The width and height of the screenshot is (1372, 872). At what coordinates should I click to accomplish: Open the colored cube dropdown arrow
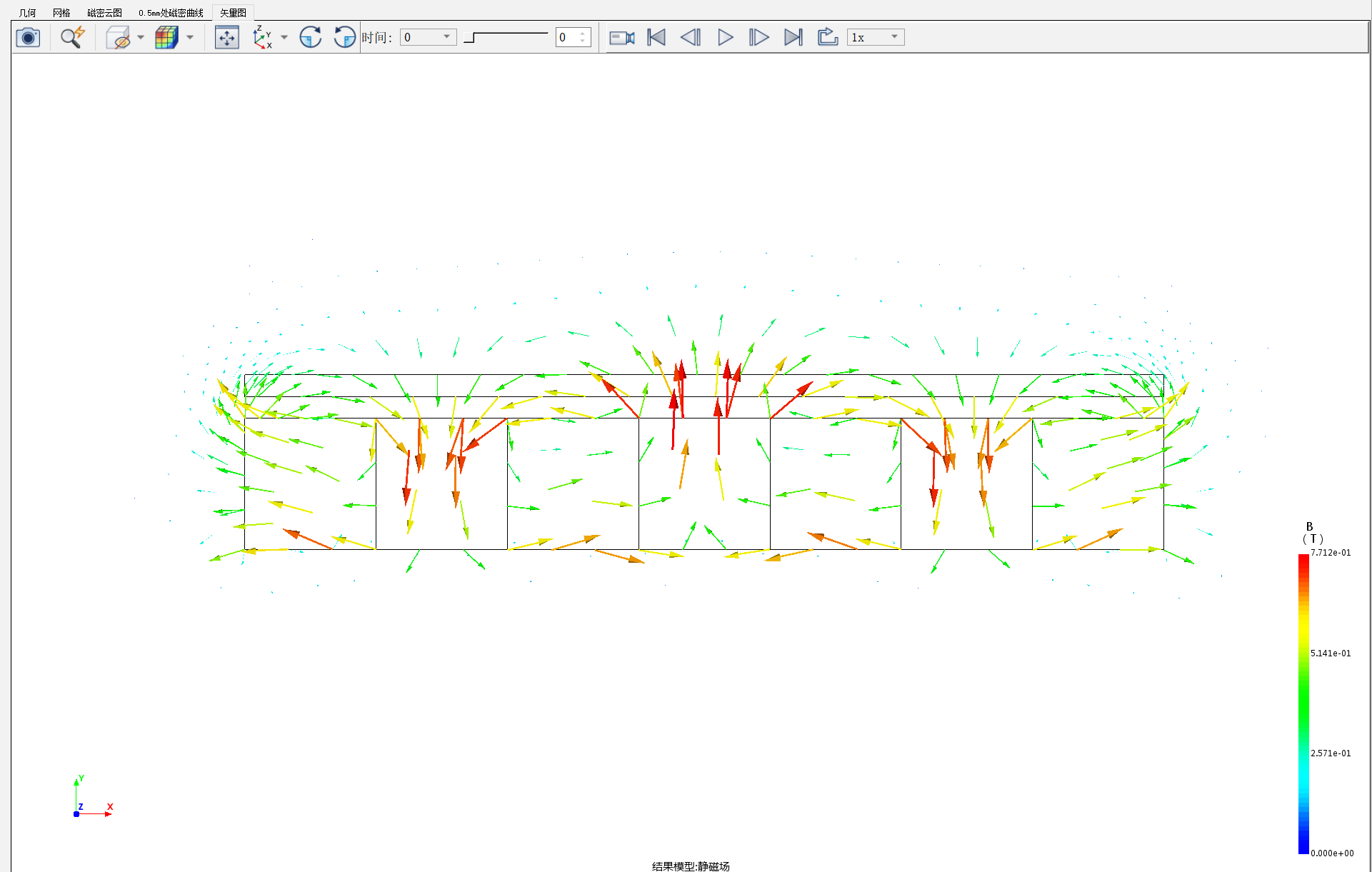pyautogui.click(x=190, y=37)
